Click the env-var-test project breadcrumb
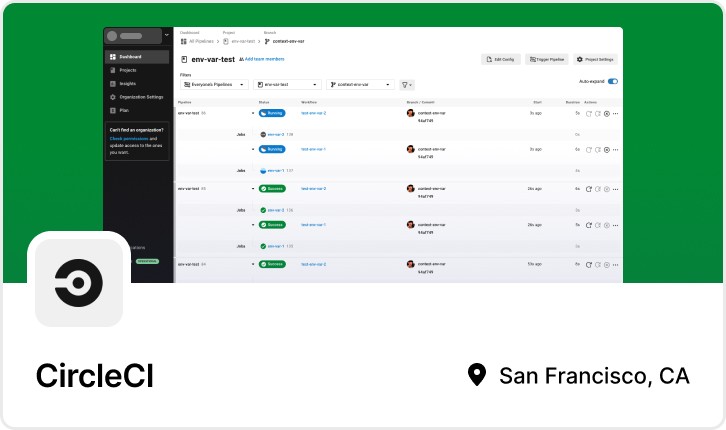726x430 pixels. 239,41
